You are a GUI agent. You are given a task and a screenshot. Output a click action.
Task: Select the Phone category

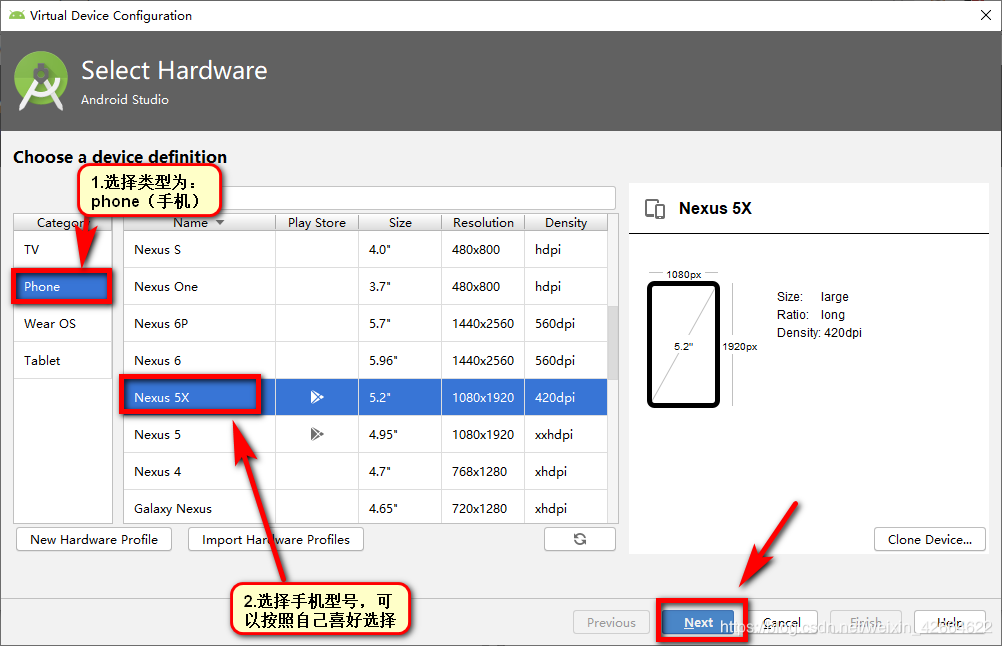coord(63,287)
